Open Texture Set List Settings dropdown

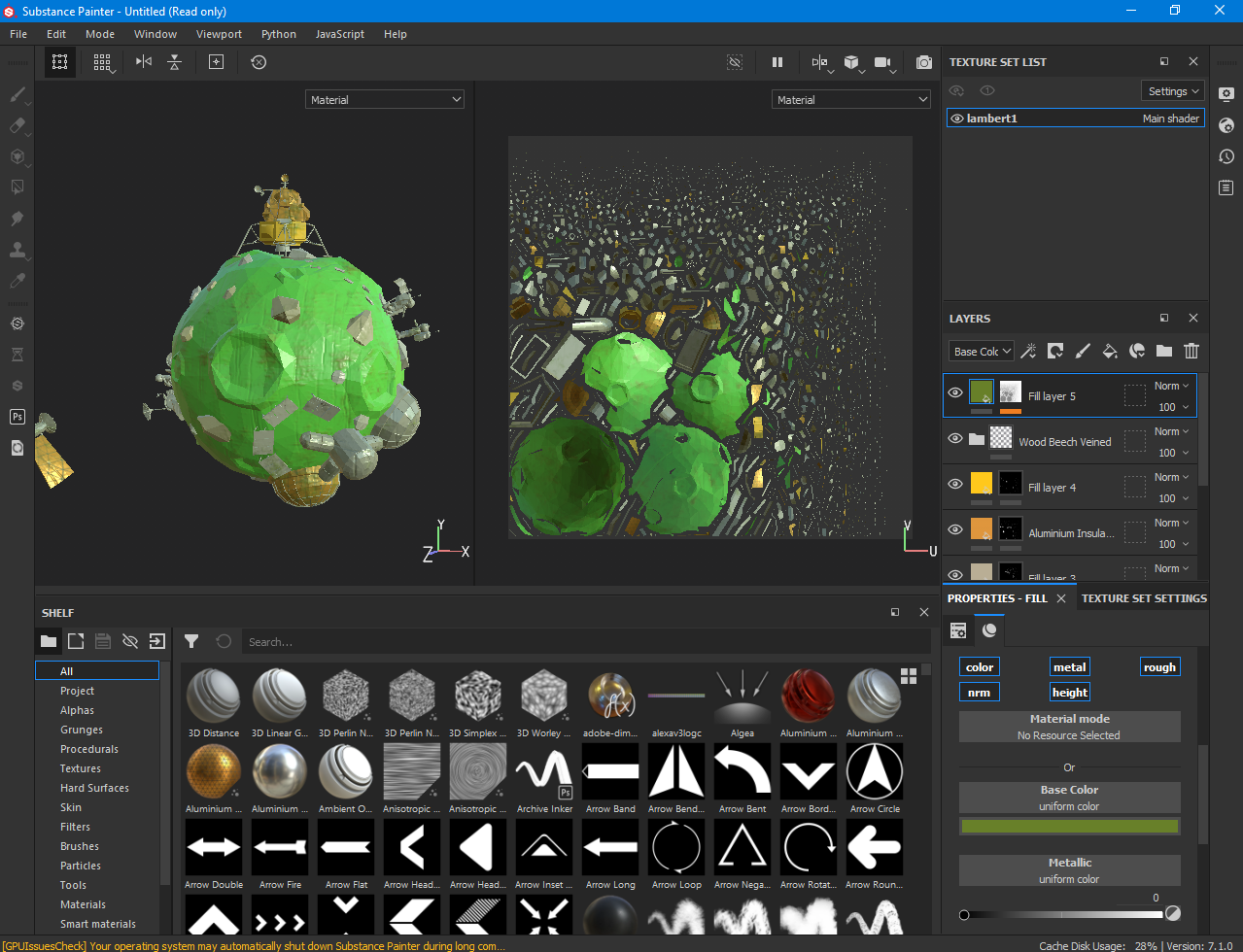tap(1173, 91)
